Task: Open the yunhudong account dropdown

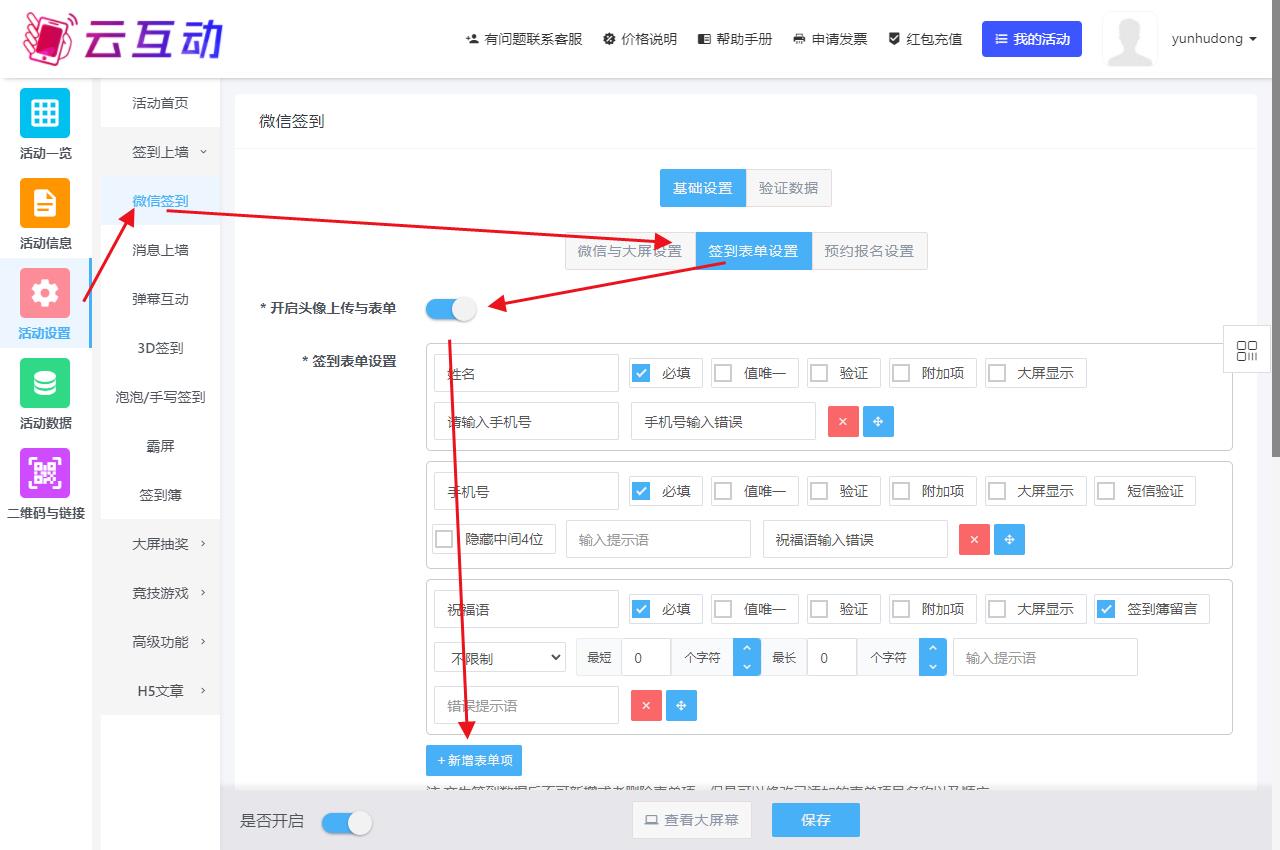Action: pos(1213,39)
